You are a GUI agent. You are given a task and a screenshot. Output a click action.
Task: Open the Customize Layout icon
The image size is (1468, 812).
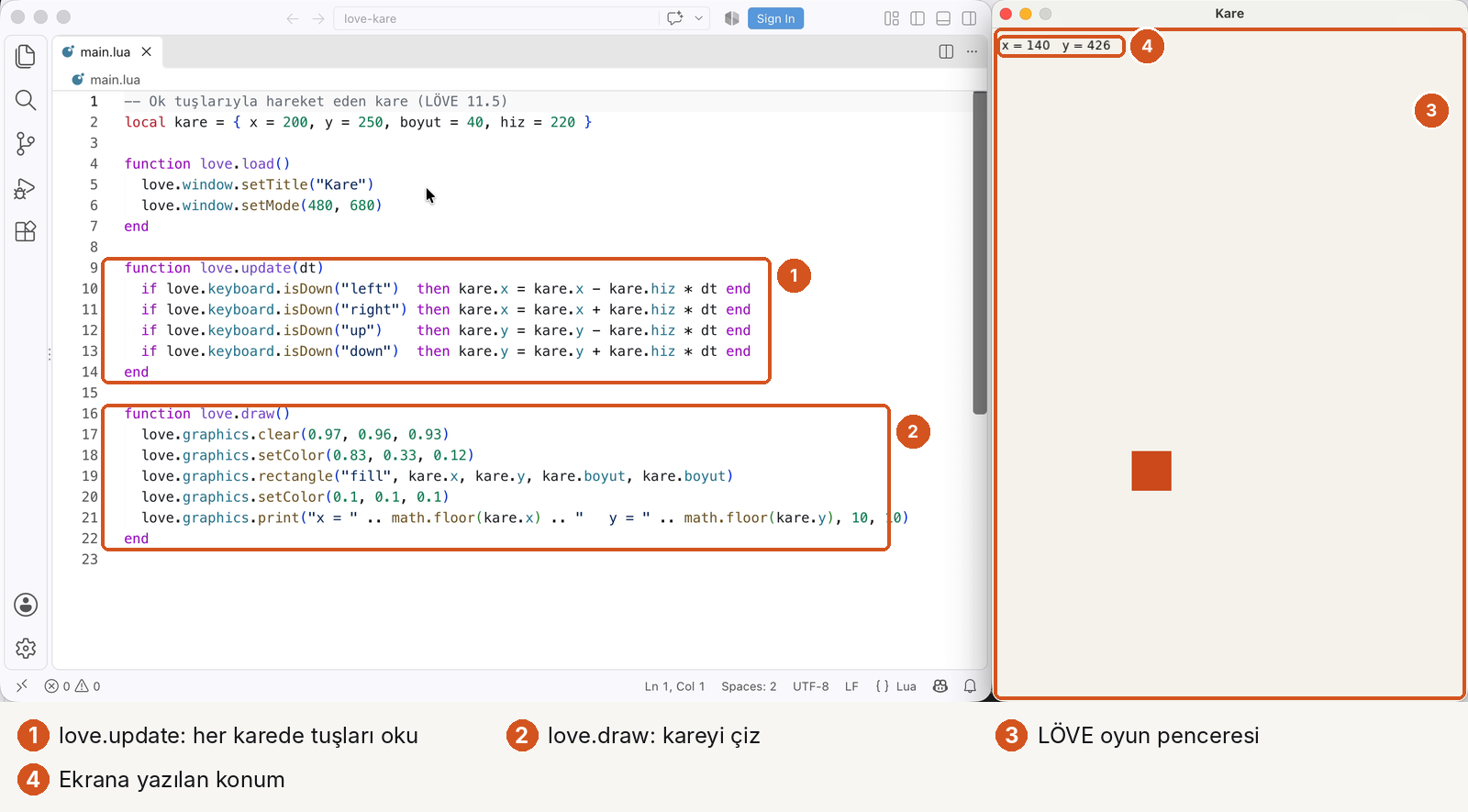click(x=892, y=18)
